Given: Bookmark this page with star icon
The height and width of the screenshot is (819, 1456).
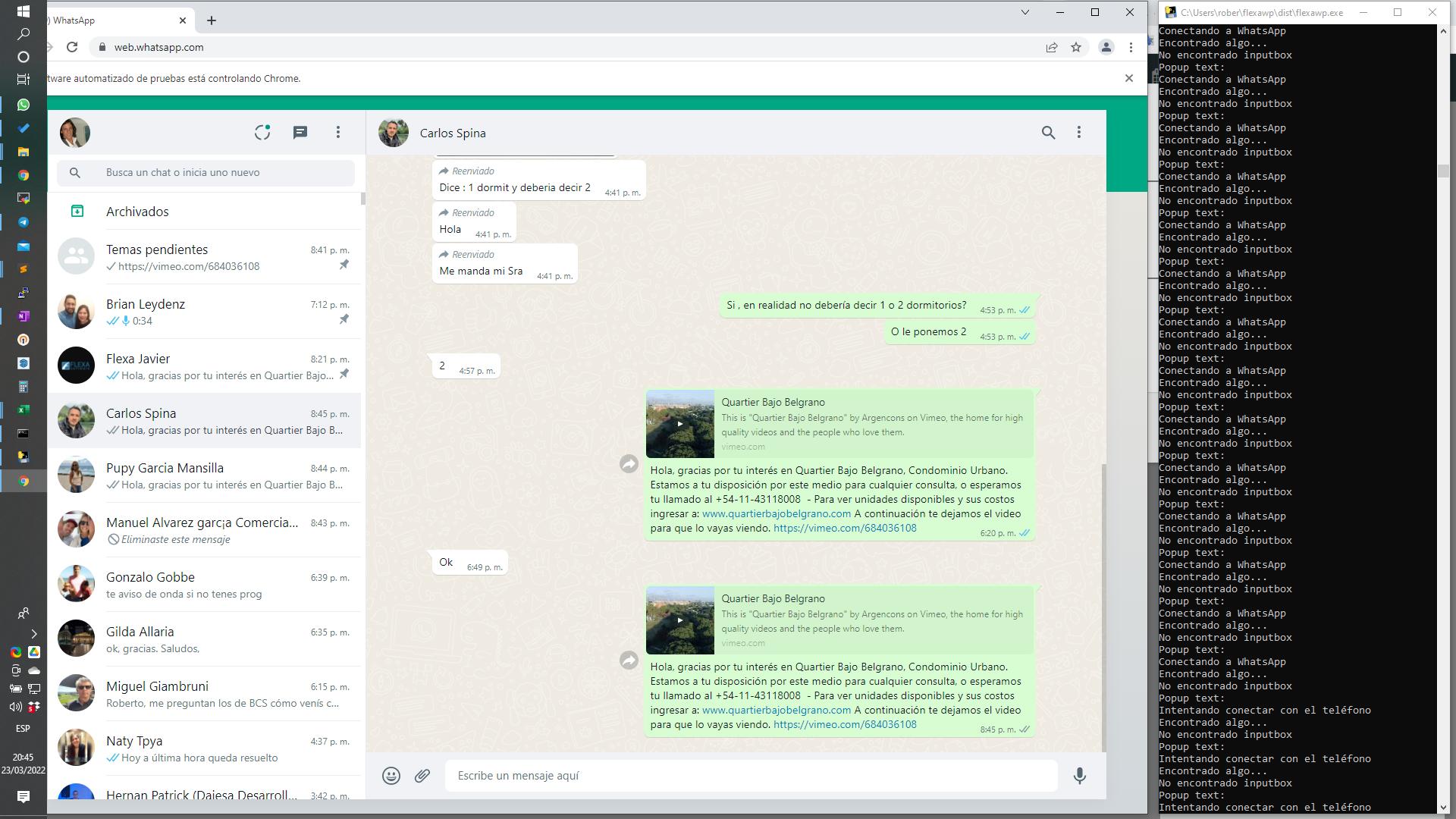Looking at the screenshot, I should coord(1076,47).
